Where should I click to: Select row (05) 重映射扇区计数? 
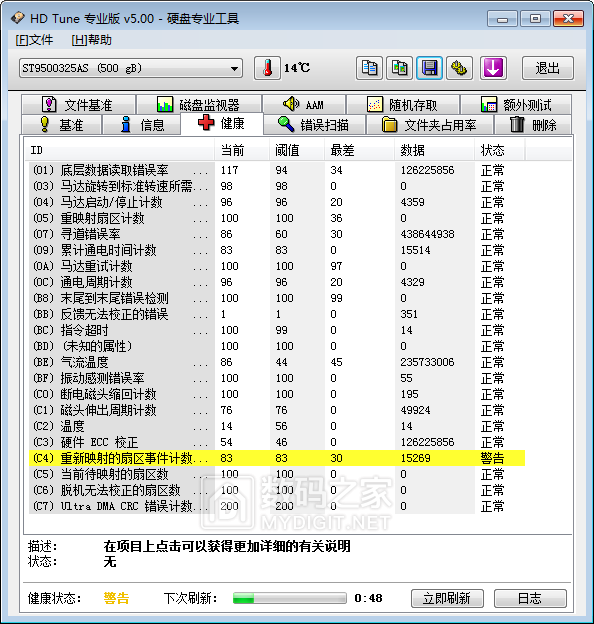coord(277,218)
